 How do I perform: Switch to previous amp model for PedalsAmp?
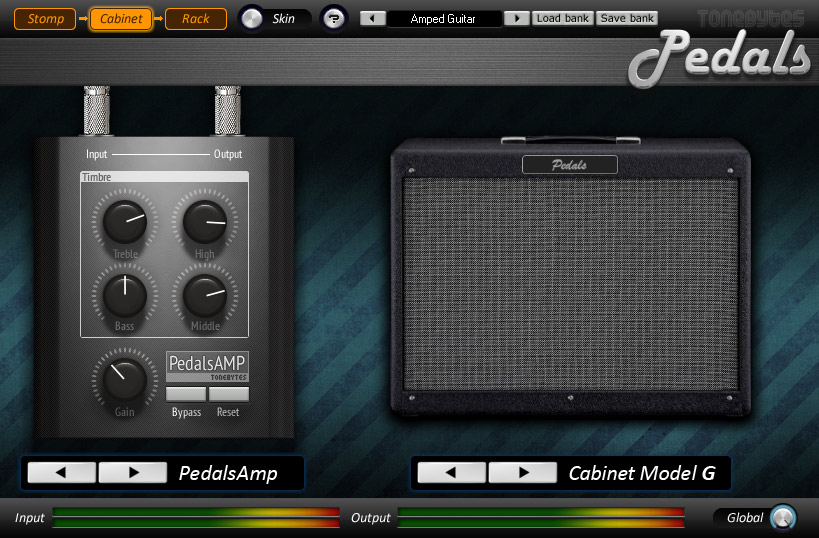click(x=61, y=473)
